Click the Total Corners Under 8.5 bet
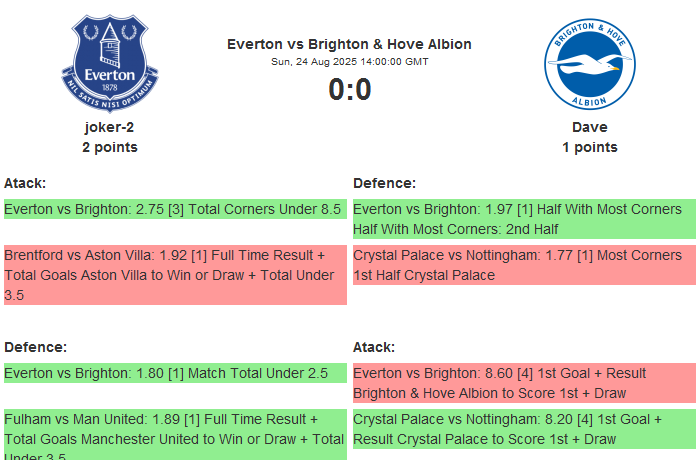Viewport: 700px width, 460px height. coord(174,209)
